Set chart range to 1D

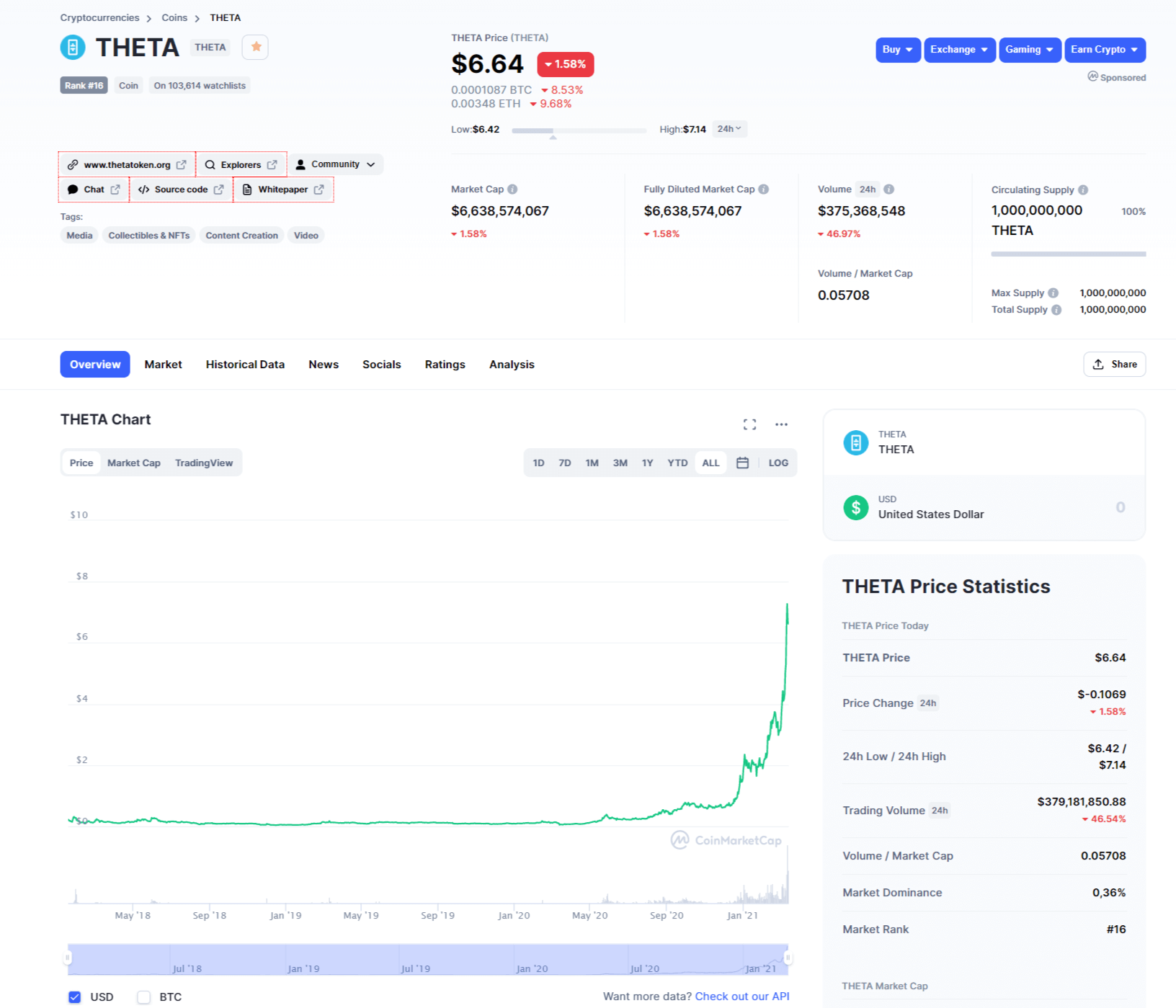[538, 463]
